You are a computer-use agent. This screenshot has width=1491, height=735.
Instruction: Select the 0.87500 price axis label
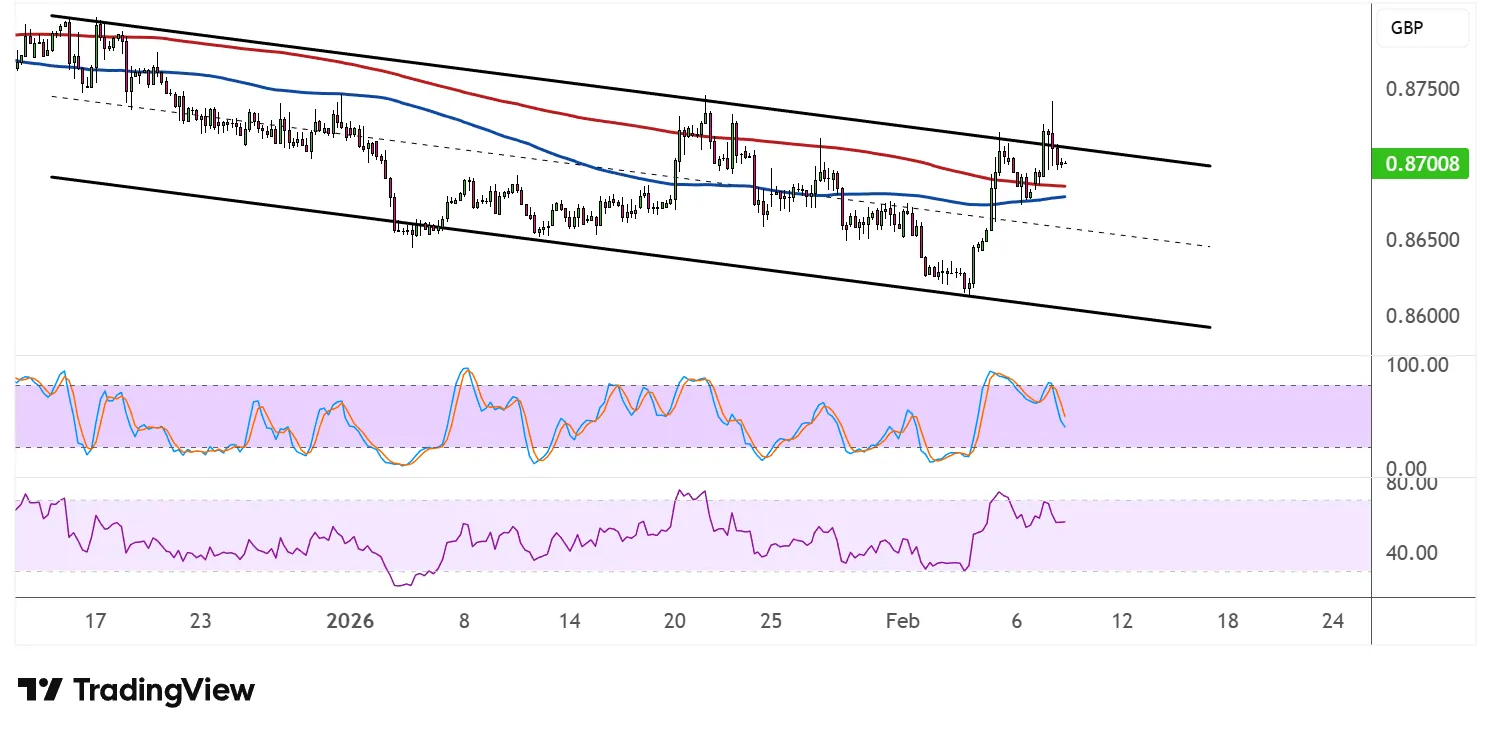pyautogui.click(x=1421, y=89)
